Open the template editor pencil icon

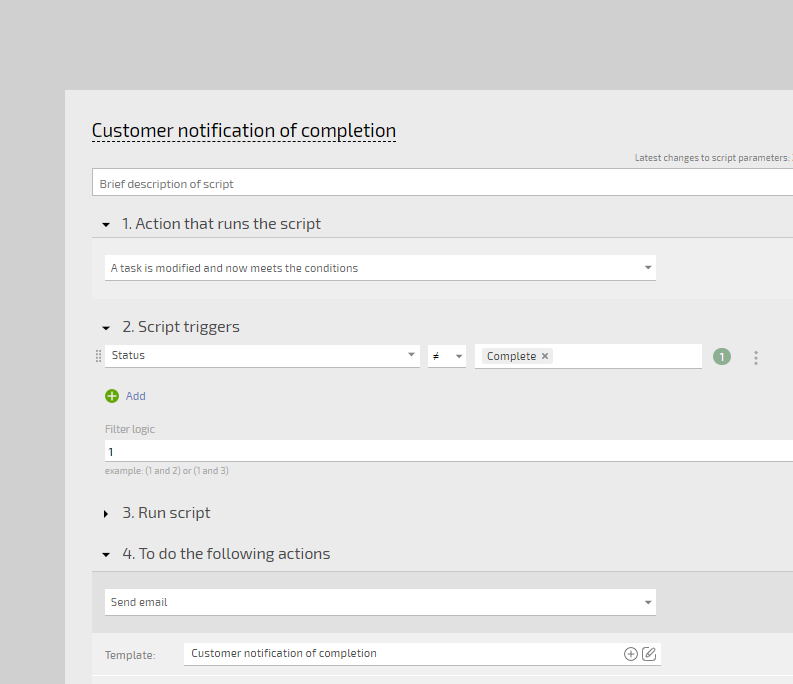click(x=649, y=654)
